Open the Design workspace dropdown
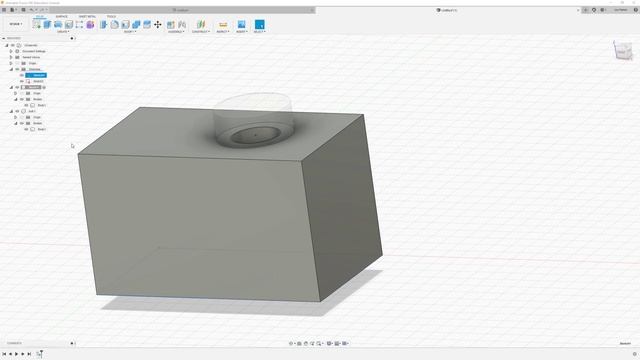640x360 pixels. tap(16, 24)
